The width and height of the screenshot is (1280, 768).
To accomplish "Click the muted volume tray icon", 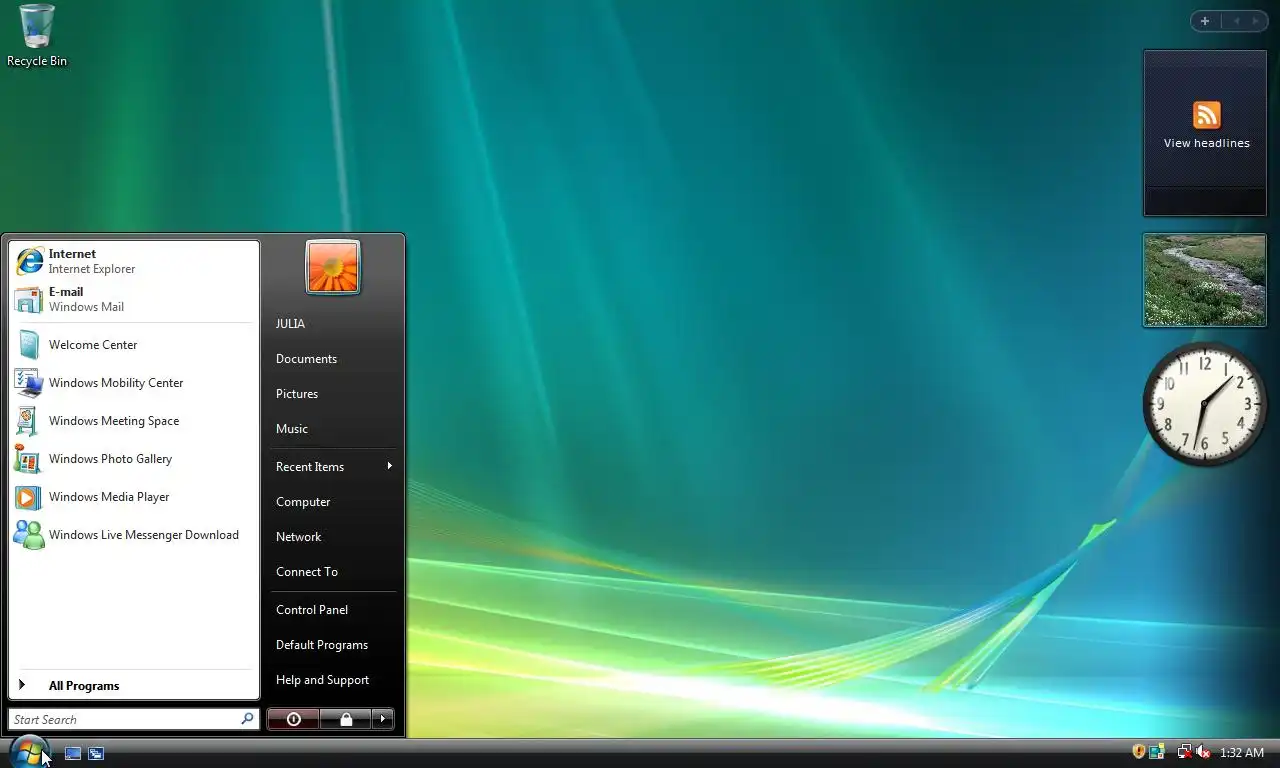I will (x=1203, y=752).
